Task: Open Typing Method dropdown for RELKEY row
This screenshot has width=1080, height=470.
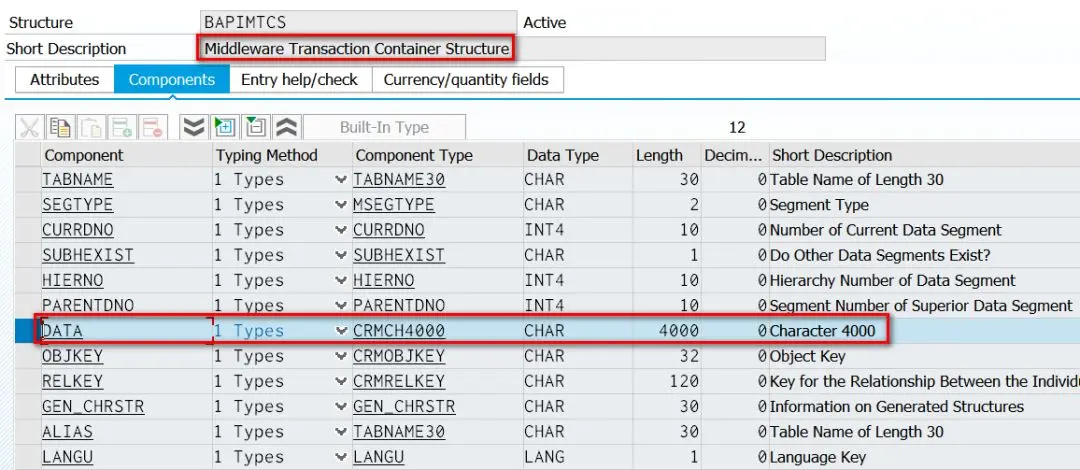Action: 340,382
